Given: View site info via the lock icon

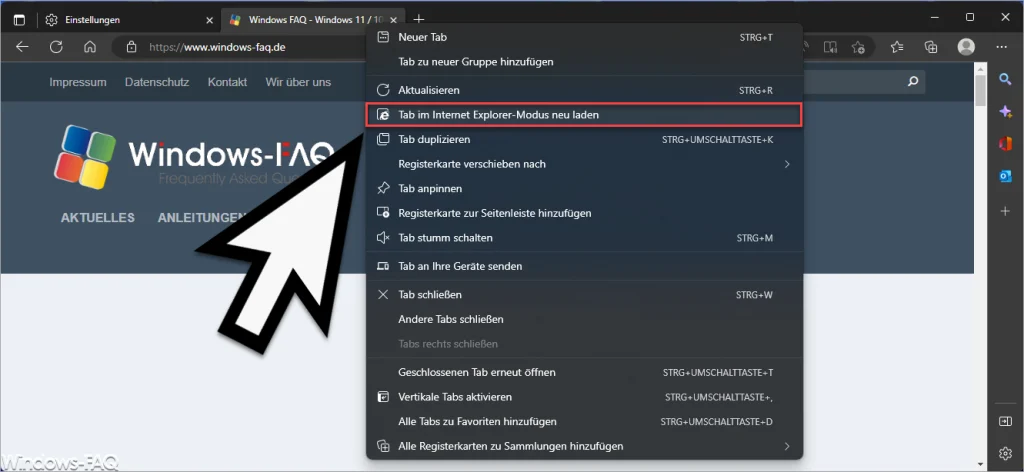Looking at the screenshot, I should pos(131,47).
